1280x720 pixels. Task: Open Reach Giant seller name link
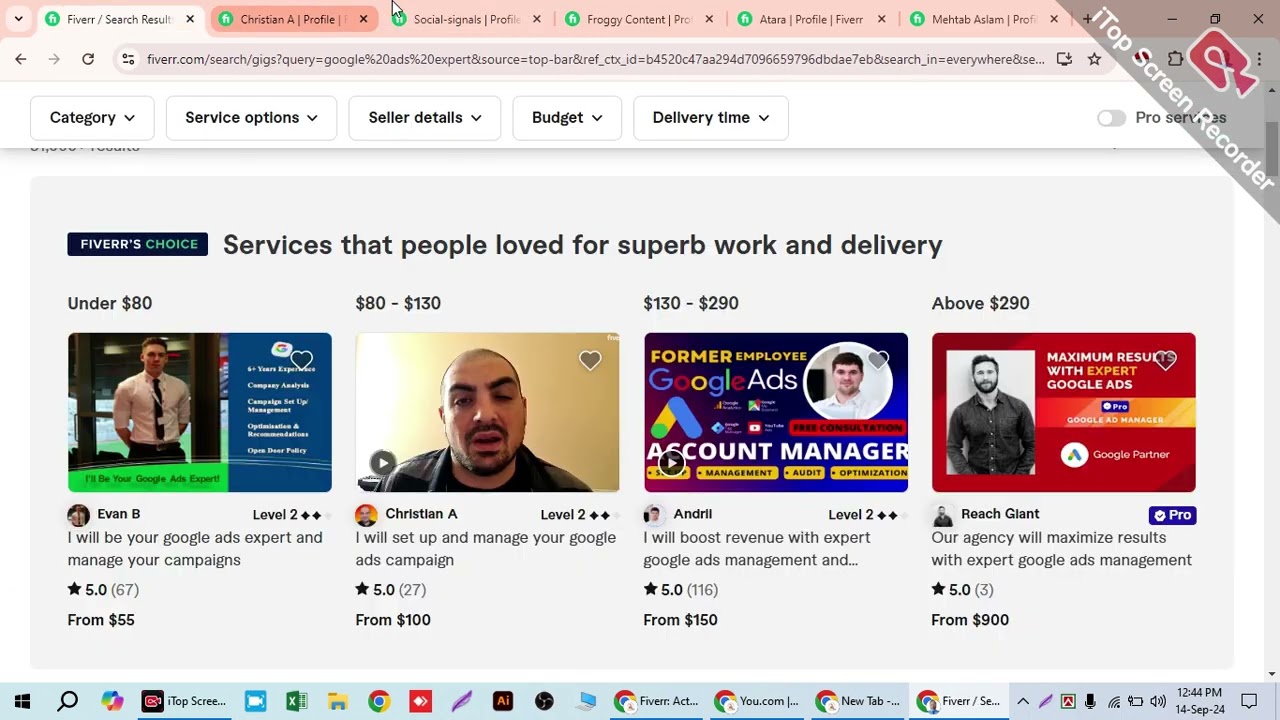[1000, 514]
